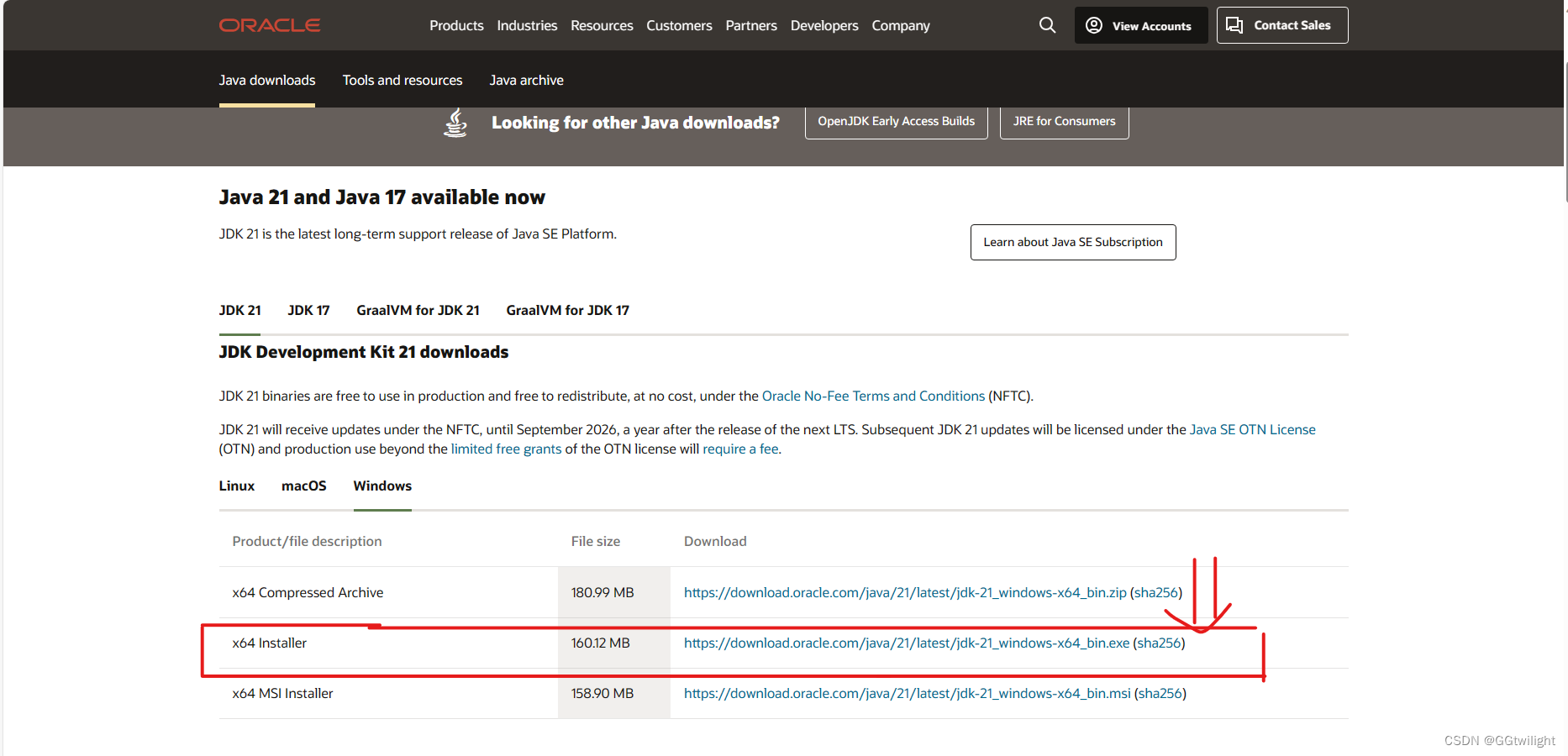Select the Java downloads tab
The image size is (1568, 756).
coord(267,80)
